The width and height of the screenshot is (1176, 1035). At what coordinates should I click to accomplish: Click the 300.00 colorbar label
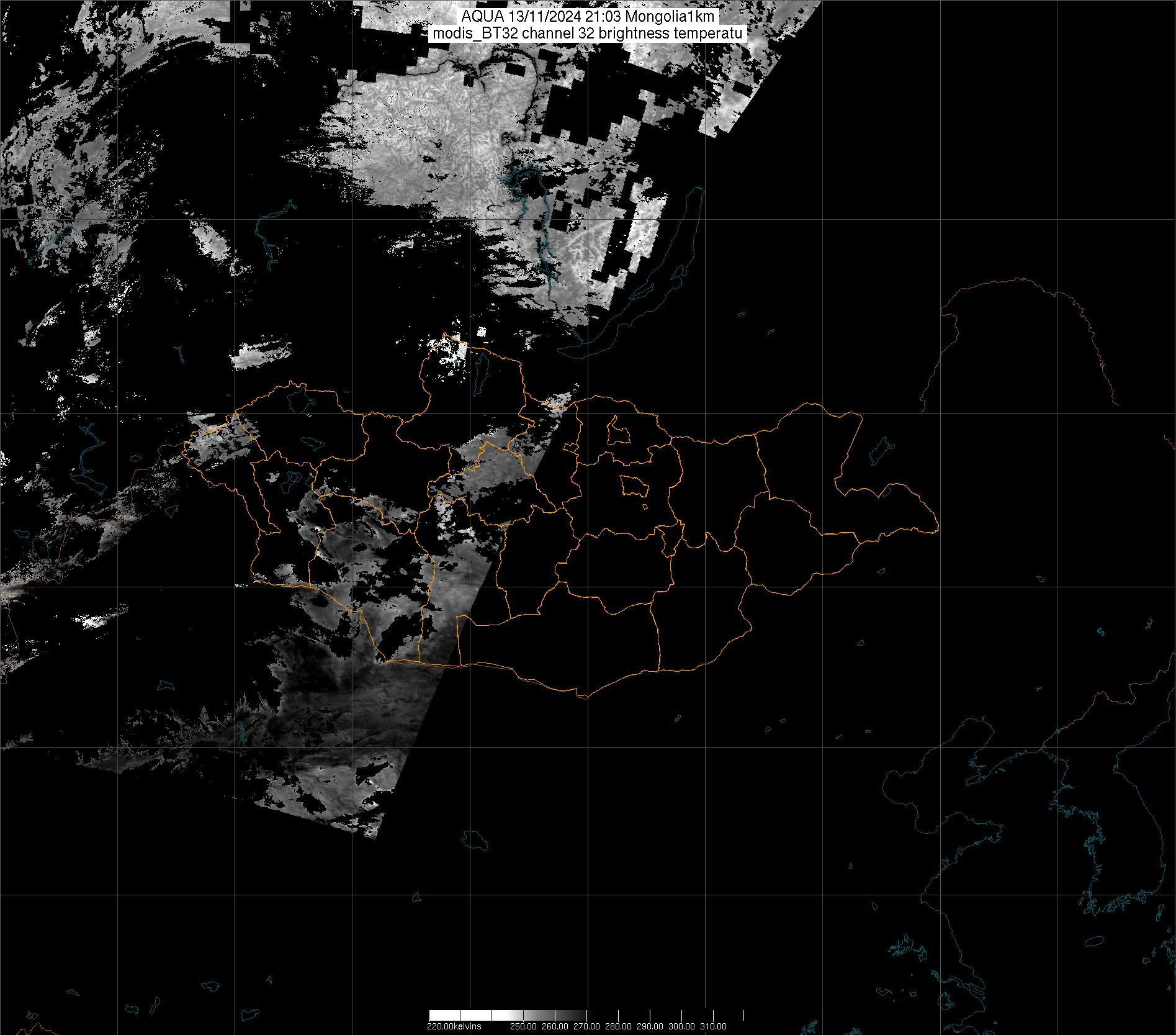click(683, 1026)
